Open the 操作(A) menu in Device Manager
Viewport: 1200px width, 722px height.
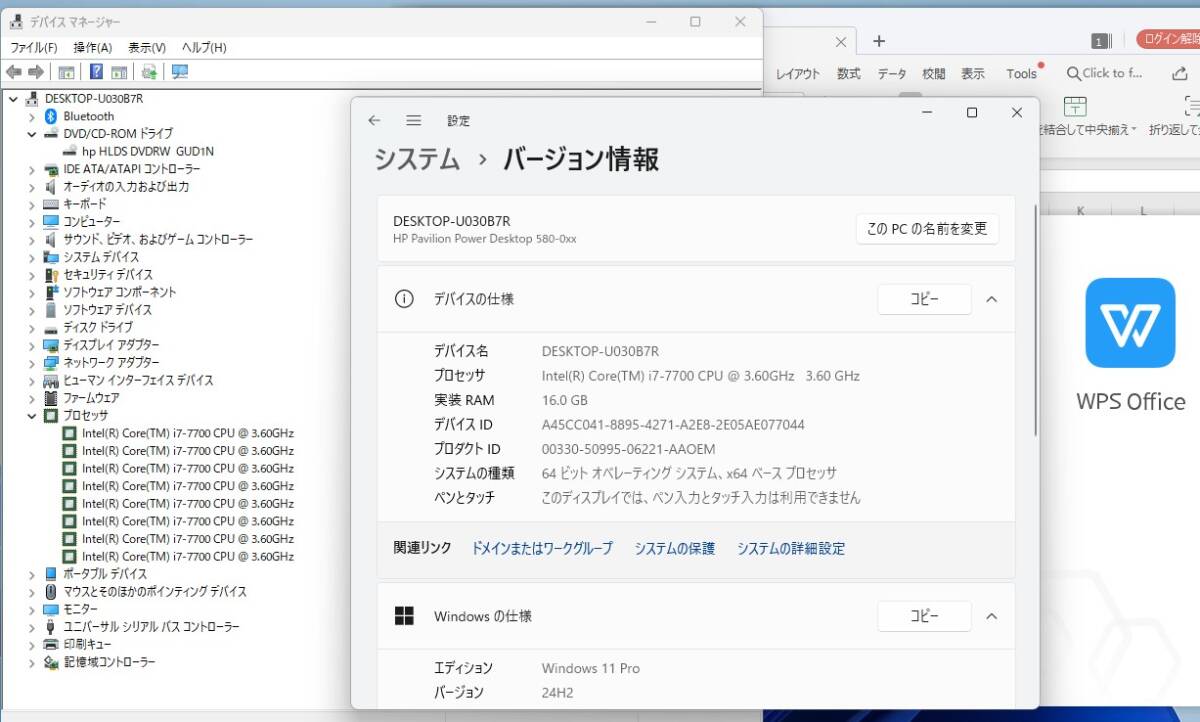point(92,47)
